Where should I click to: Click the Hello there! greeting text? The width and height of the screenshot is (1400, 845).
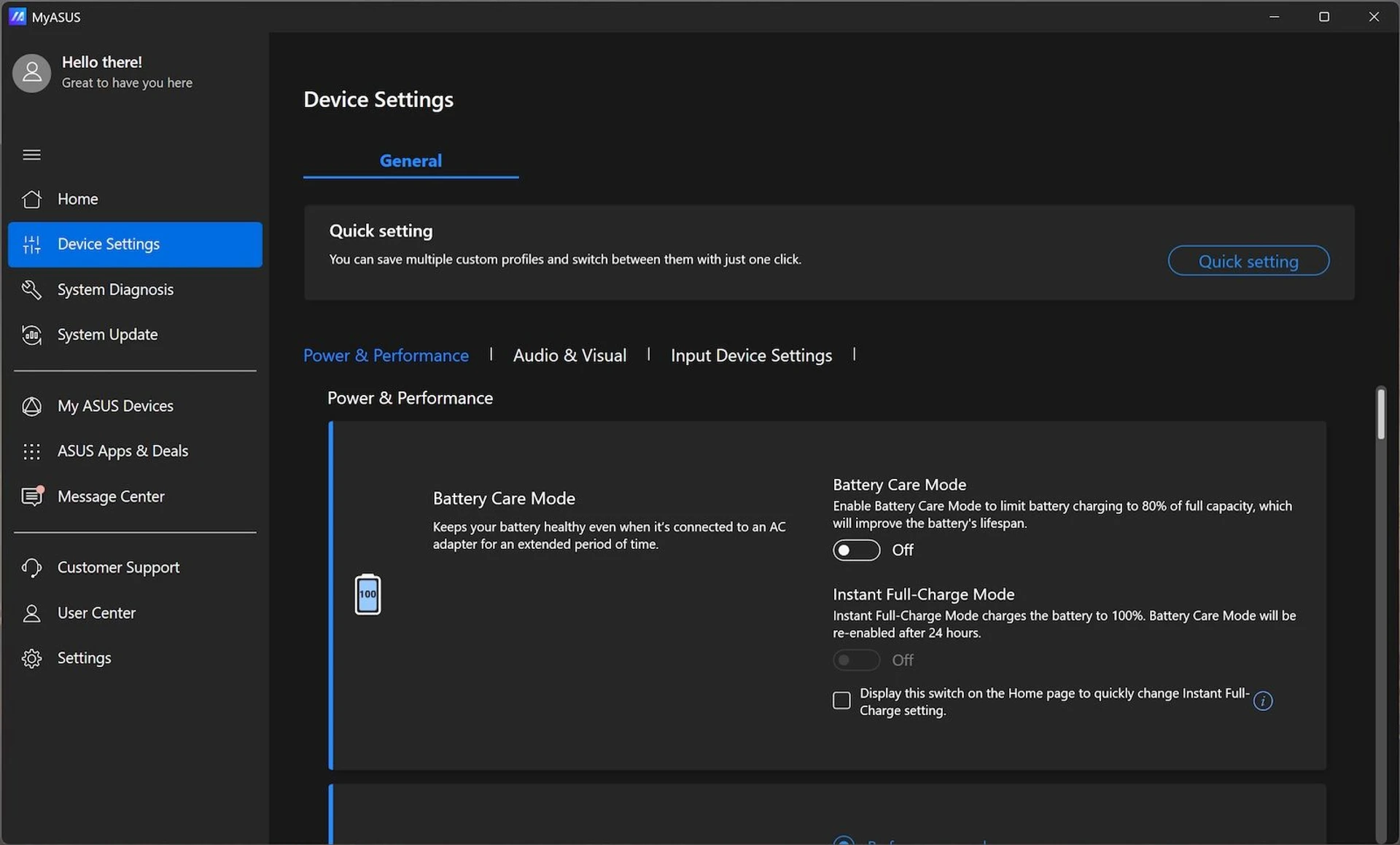tap(102, 62)
